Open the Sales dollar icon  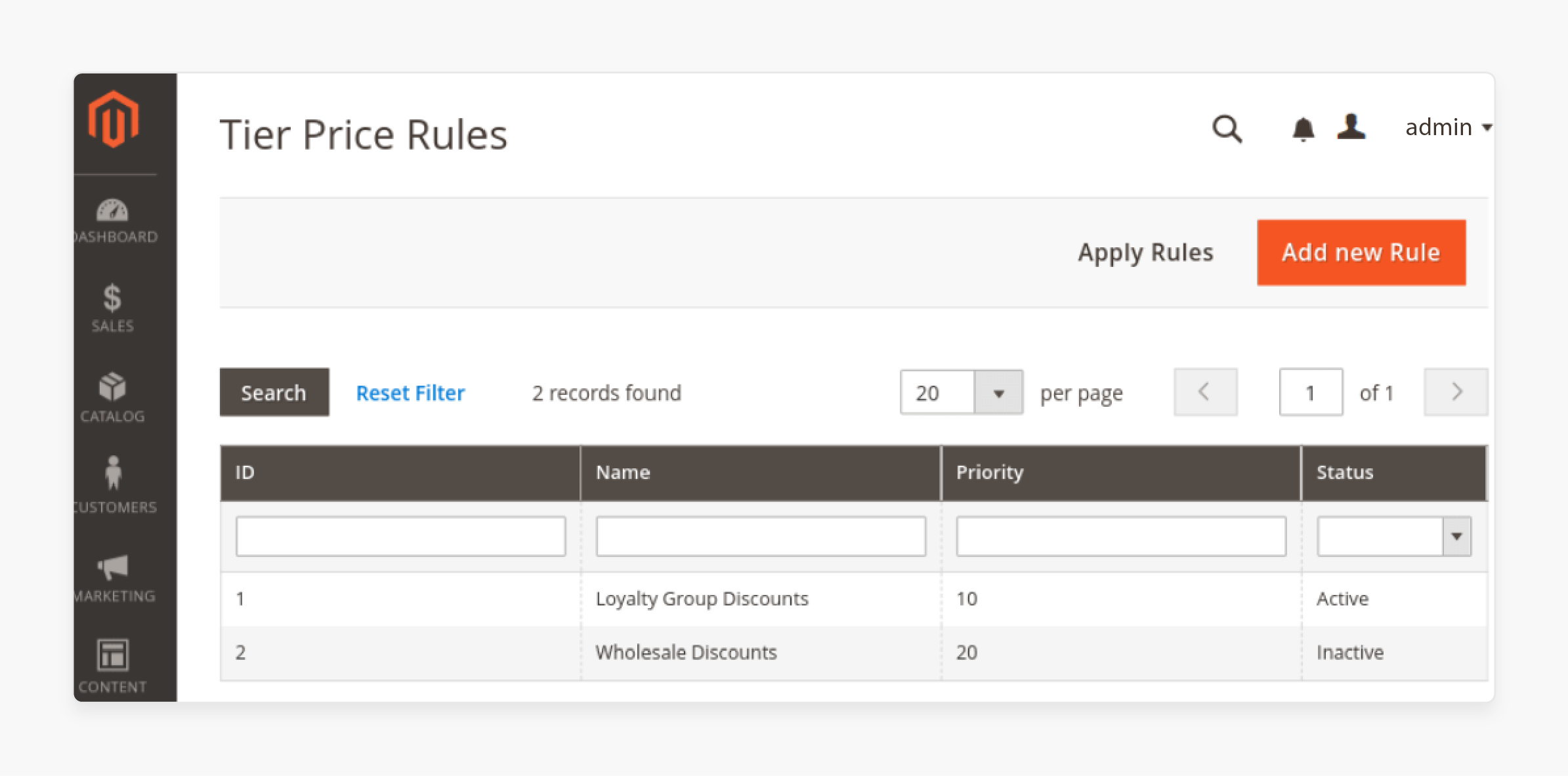pos(112,298)
